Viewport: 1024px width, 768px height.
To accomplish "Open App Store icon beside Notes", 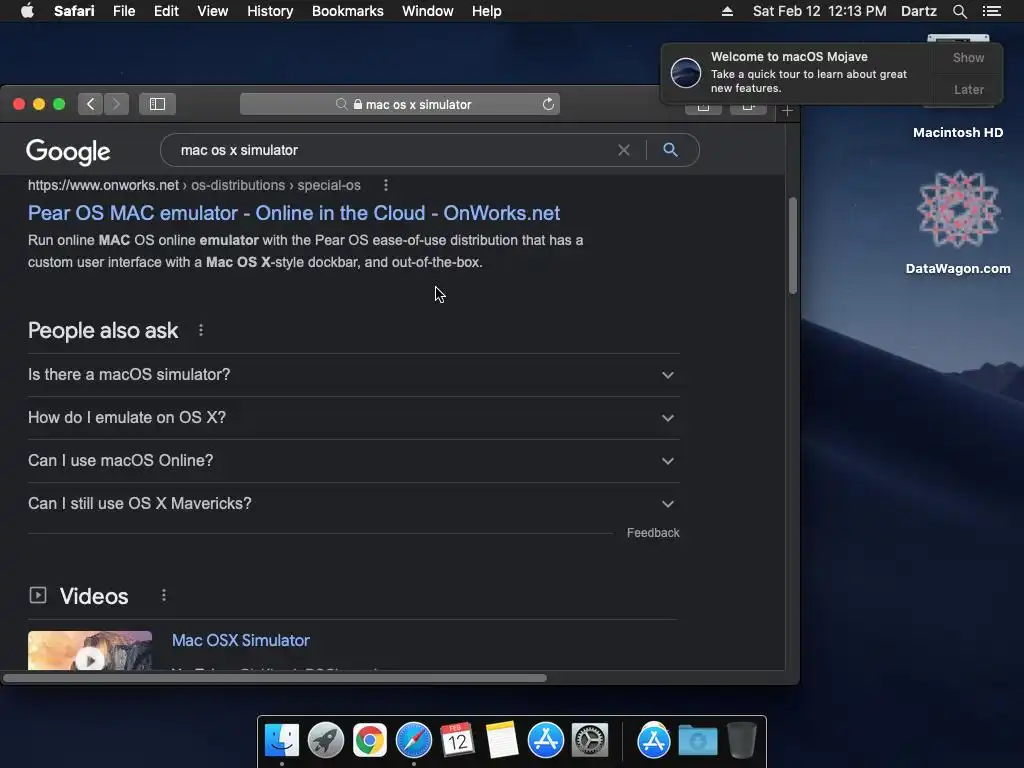I will coord(545,740).
